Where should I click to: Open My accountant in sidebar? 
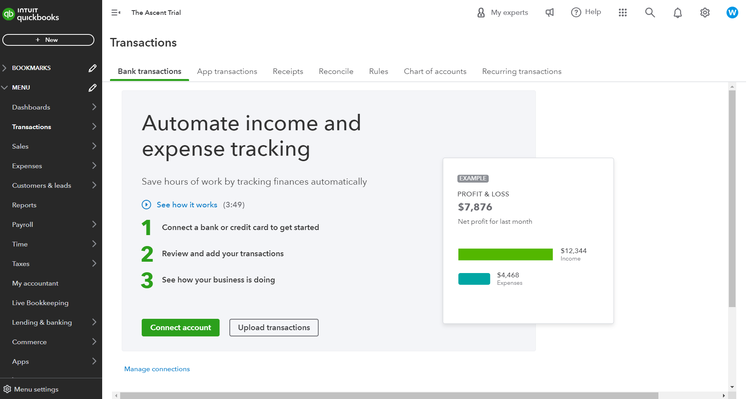(35, 283)
